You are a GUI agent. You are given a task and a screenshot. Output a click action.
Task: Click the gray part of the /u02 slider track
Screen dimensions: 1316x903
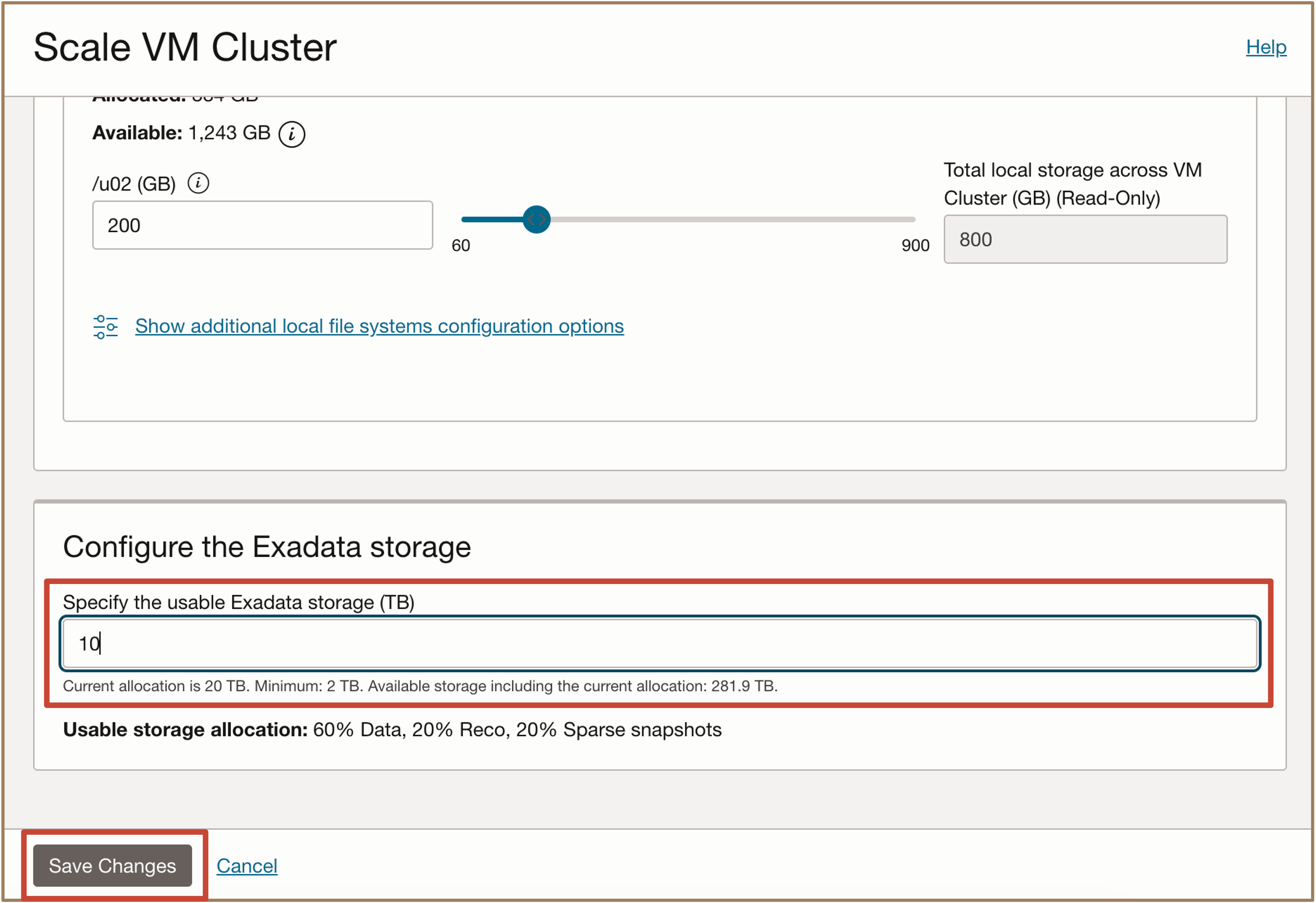733,219
